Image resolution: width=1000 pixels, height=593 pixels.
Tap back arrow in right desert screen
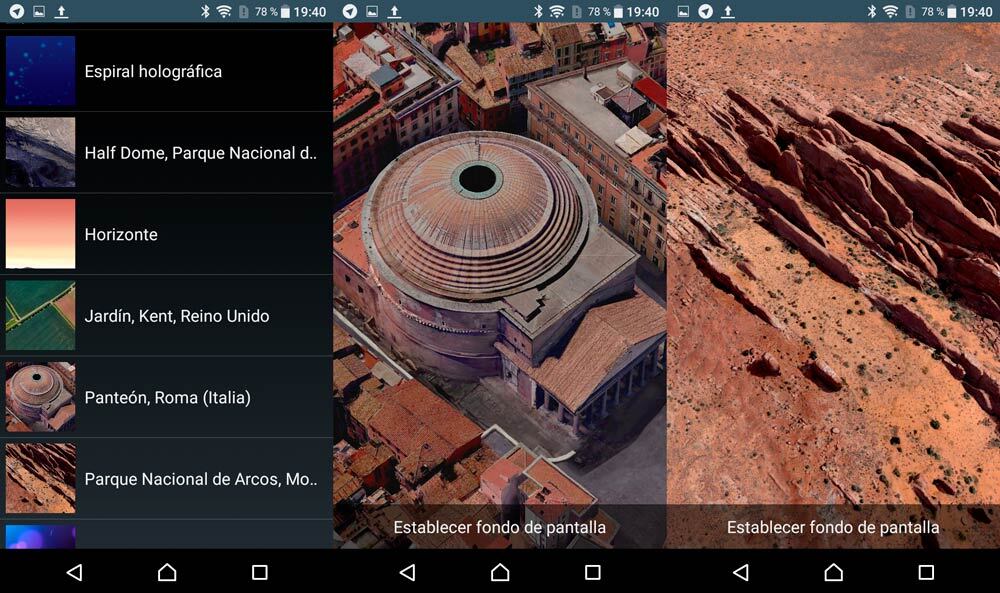click(x=741, y=572)
